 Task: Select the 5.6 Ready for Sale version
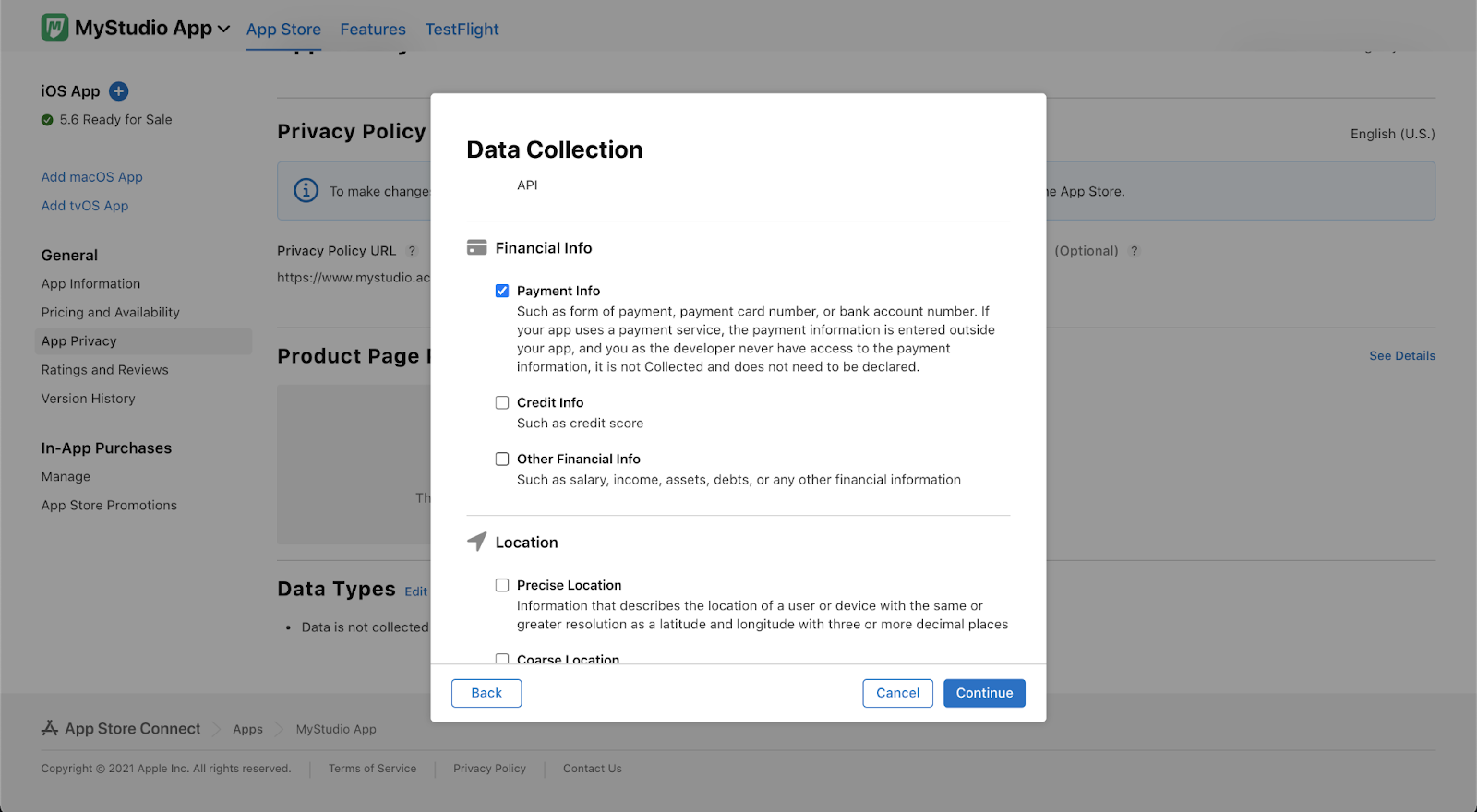115,120
